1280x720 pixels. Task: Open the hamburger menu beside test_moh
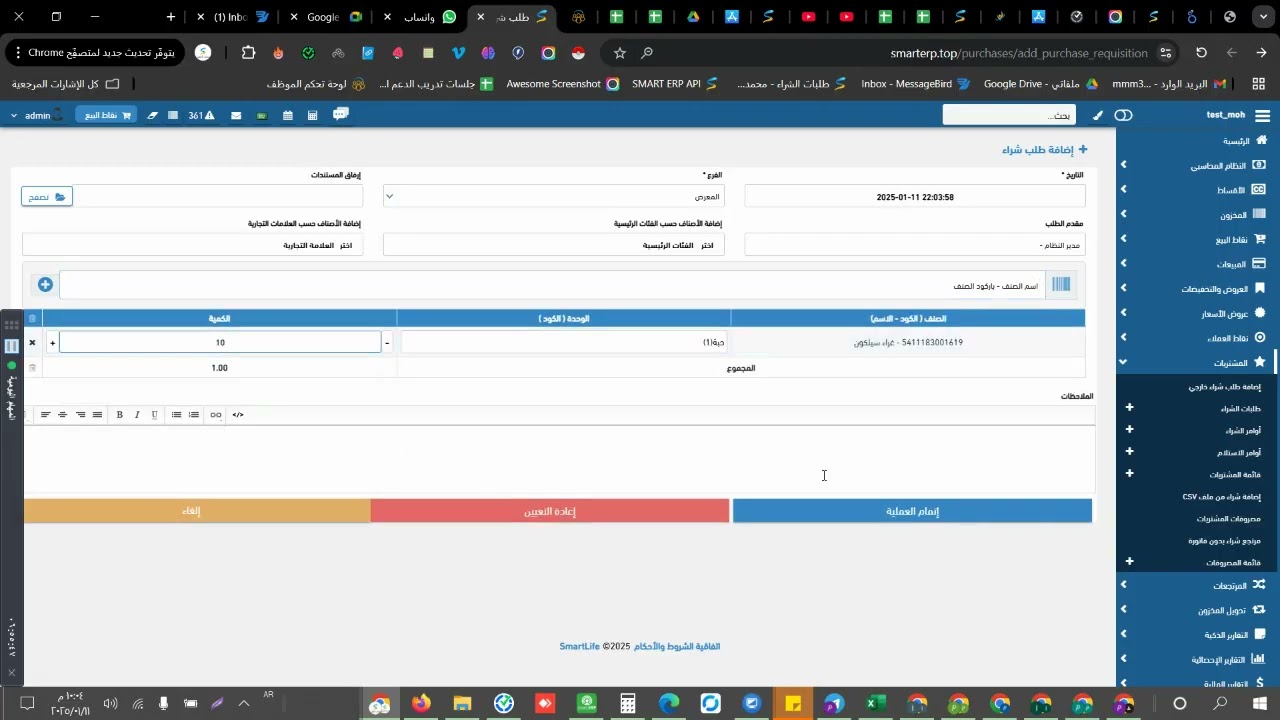(1262, 115)
